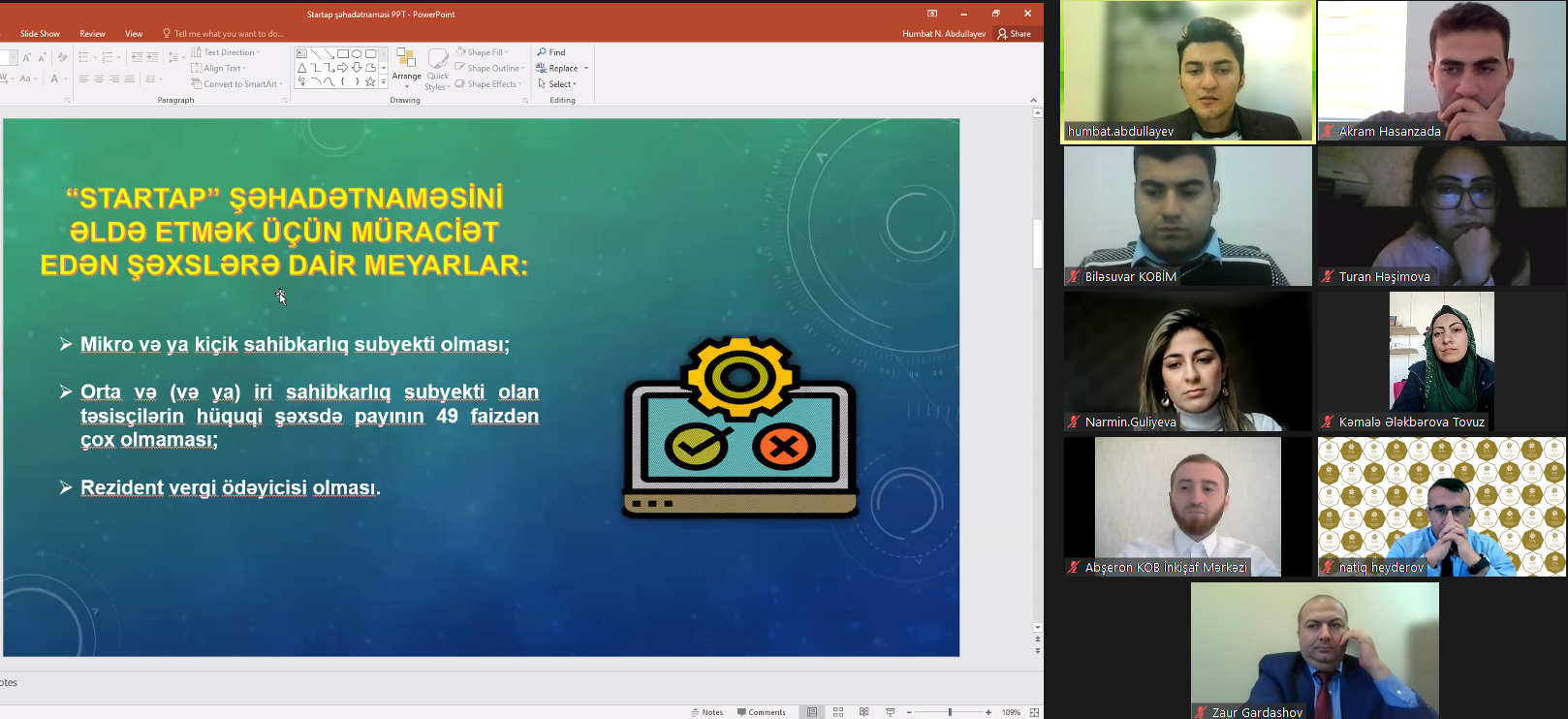The height and width of the screenshot is (719, 1568).
Task: Insert a text box from shapes gallery
Action: [301, 53]
